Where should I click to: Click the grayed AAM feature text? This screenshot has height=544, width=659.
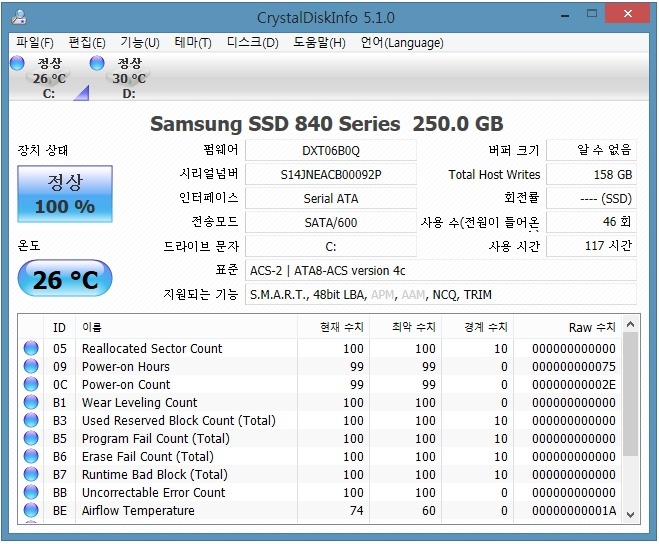[413, 295]
